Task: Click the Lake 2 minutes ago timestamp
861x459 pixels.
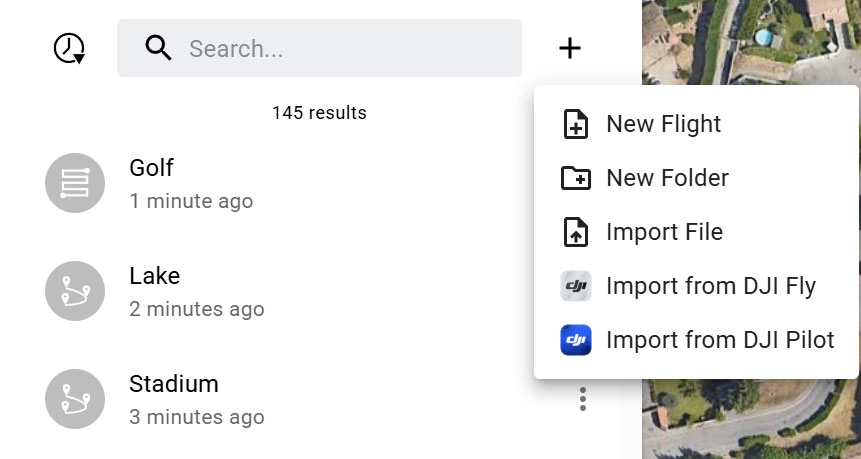Action: tap(197, 309)
